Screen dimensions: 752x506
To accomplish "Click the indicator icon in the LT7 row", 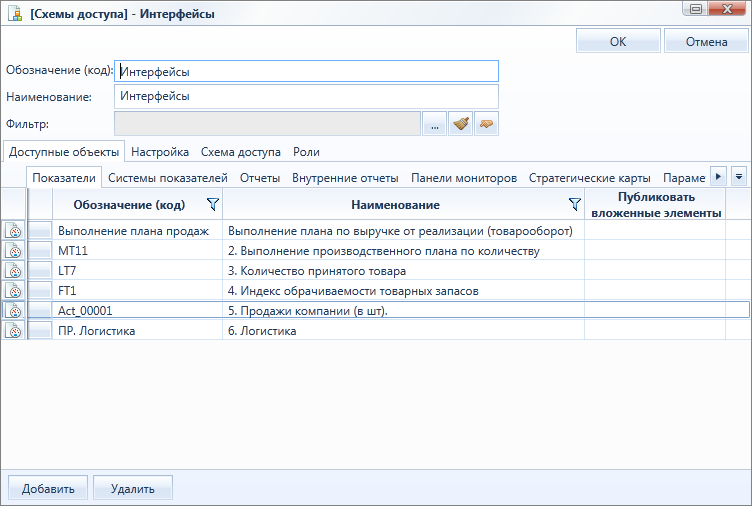I will pyautogui.click(x=14, y=271).
